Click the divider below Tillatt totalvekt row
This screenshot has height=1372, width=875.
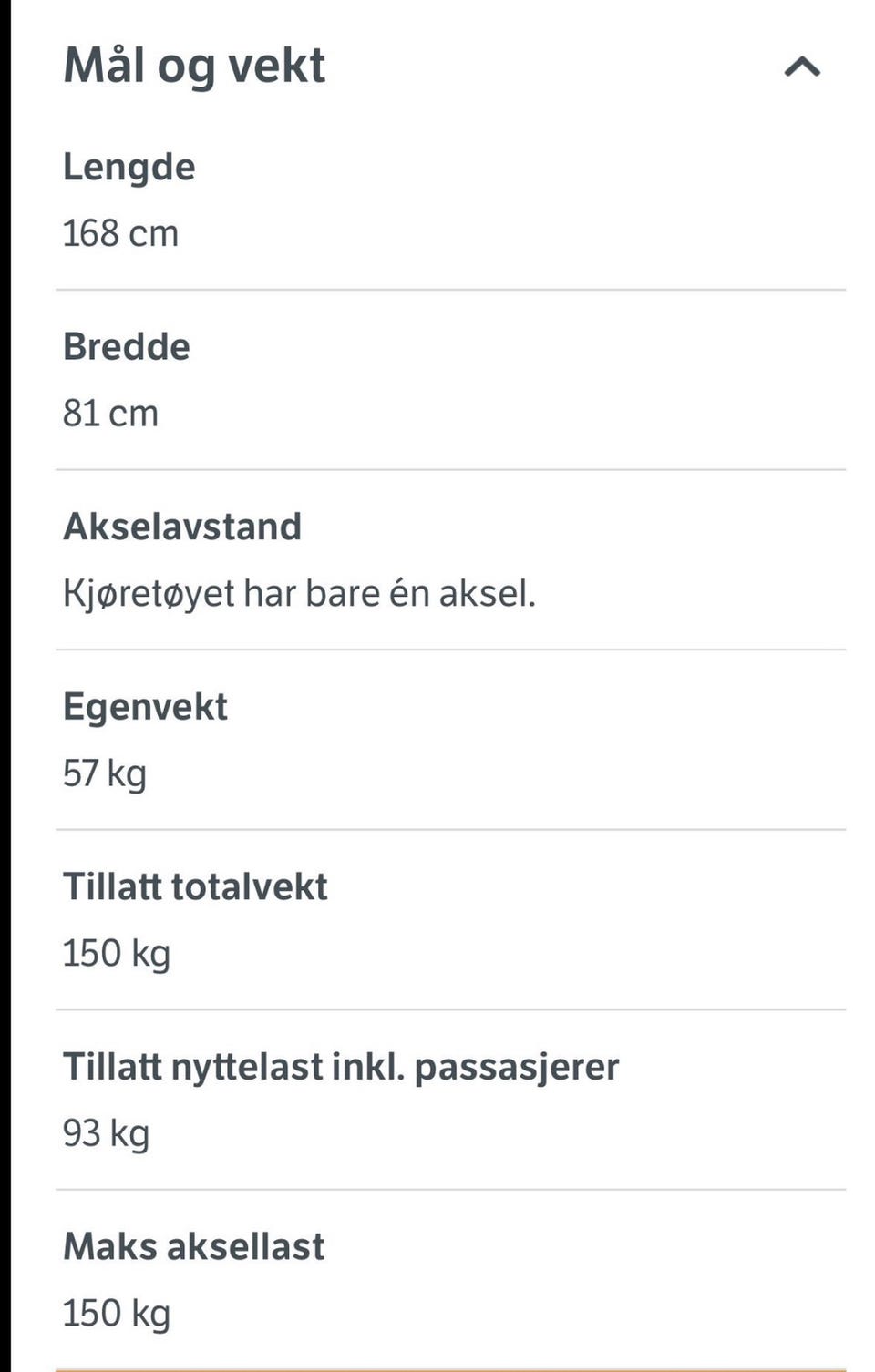pos(450,1009)
